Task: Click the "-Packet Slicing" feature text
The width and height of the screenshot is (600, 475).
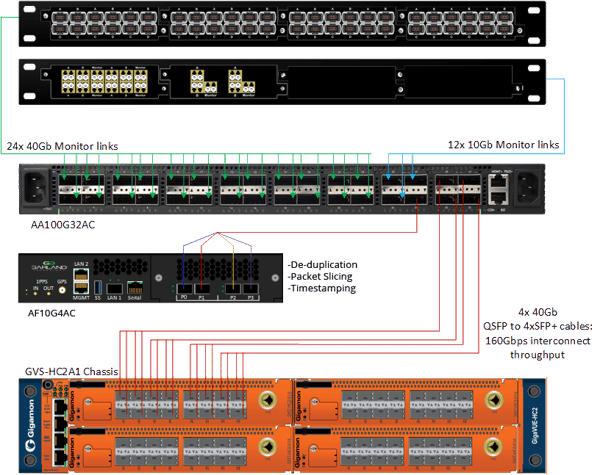Action: coord(320,276)
